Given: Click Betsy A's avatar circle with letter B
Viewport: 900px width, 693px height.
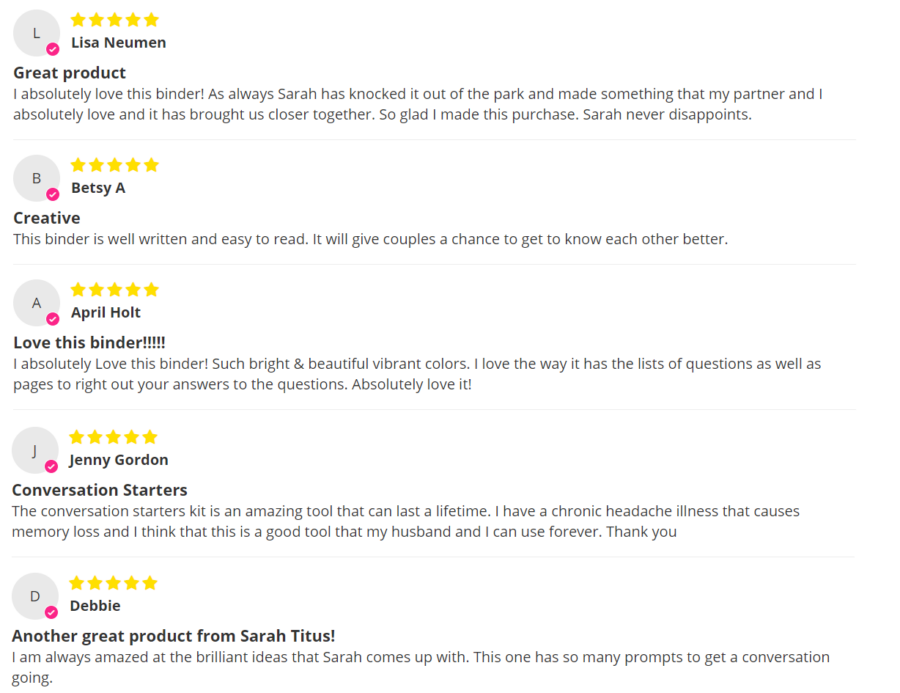Looking at the screenshot, I should [x=36, y=178].
